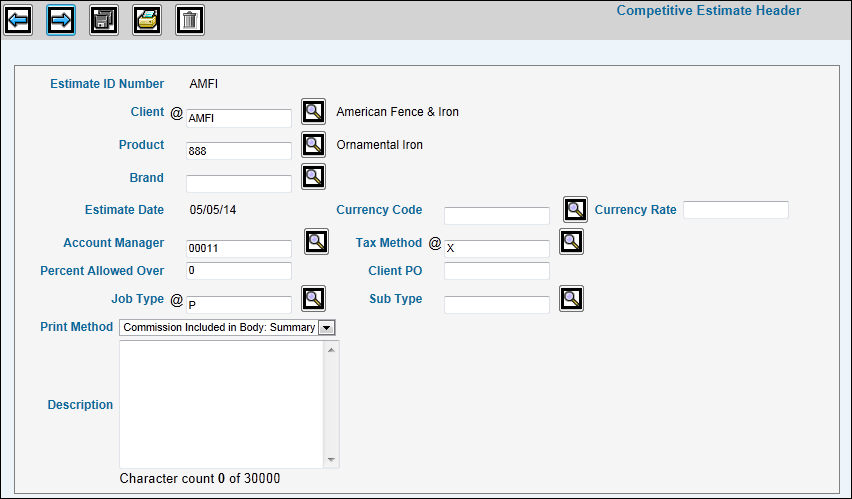Delete the estimate with the trash can icon
This screenshot has height=499, width=852.
coord(190,21)
